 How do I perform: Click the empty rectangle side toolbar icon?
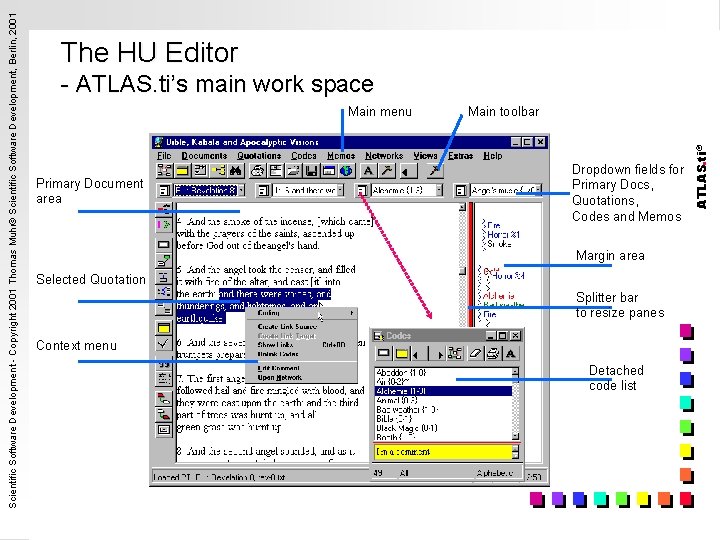coord(163,244)
